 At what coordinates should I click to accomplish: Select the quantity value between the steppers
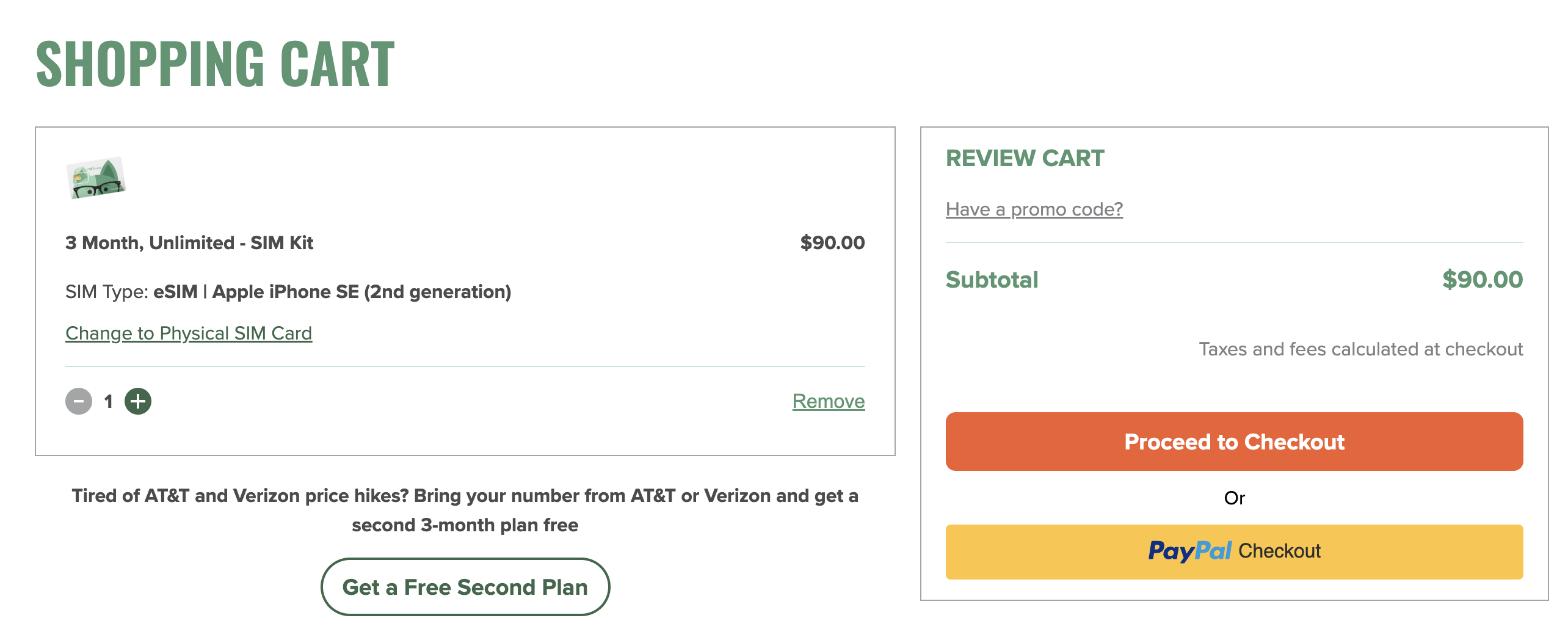107,401
